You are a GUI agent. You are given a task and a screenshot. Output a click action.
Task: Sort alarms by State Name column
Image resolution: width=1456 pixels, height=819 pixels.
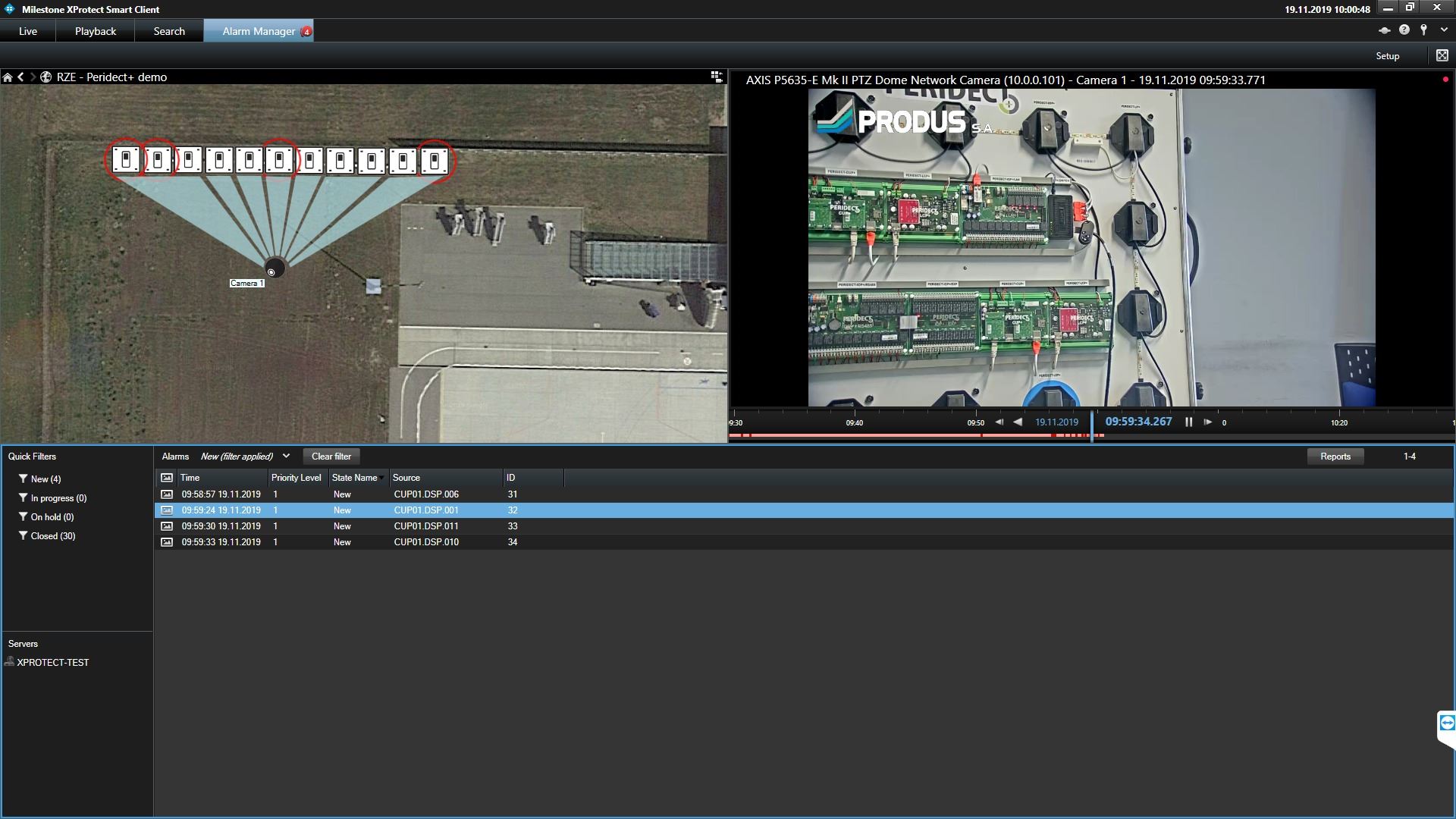358,478
